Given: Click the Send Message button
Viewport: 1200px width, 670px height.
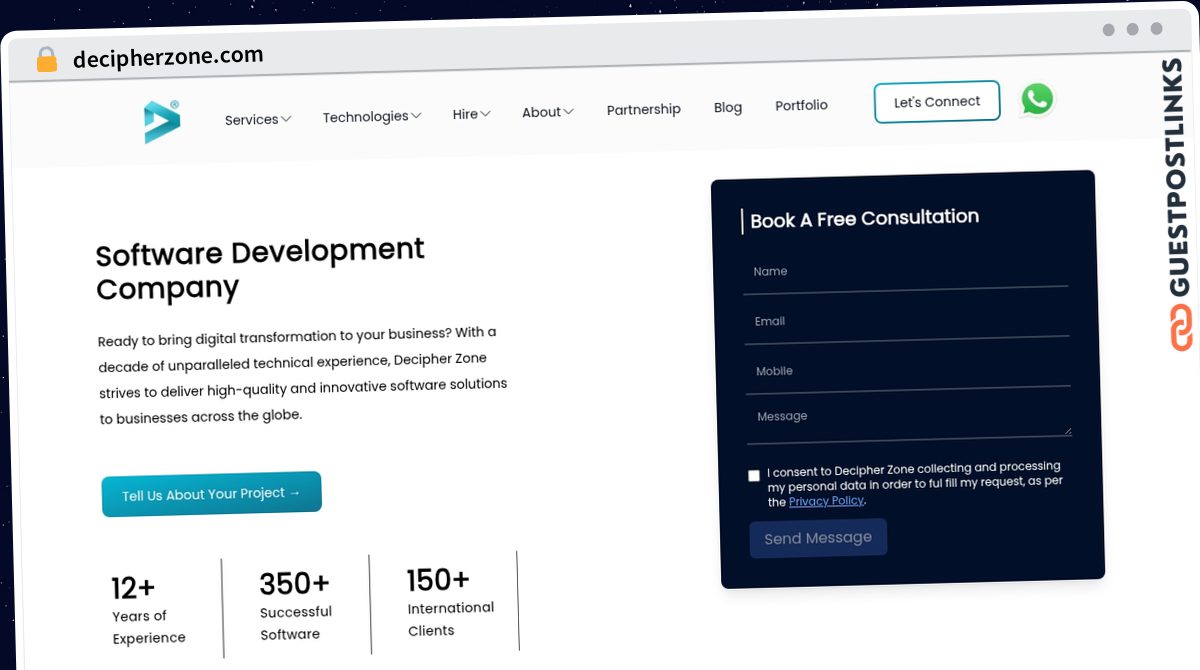Looking at the screenshot, I should click(x=818, y=538).
